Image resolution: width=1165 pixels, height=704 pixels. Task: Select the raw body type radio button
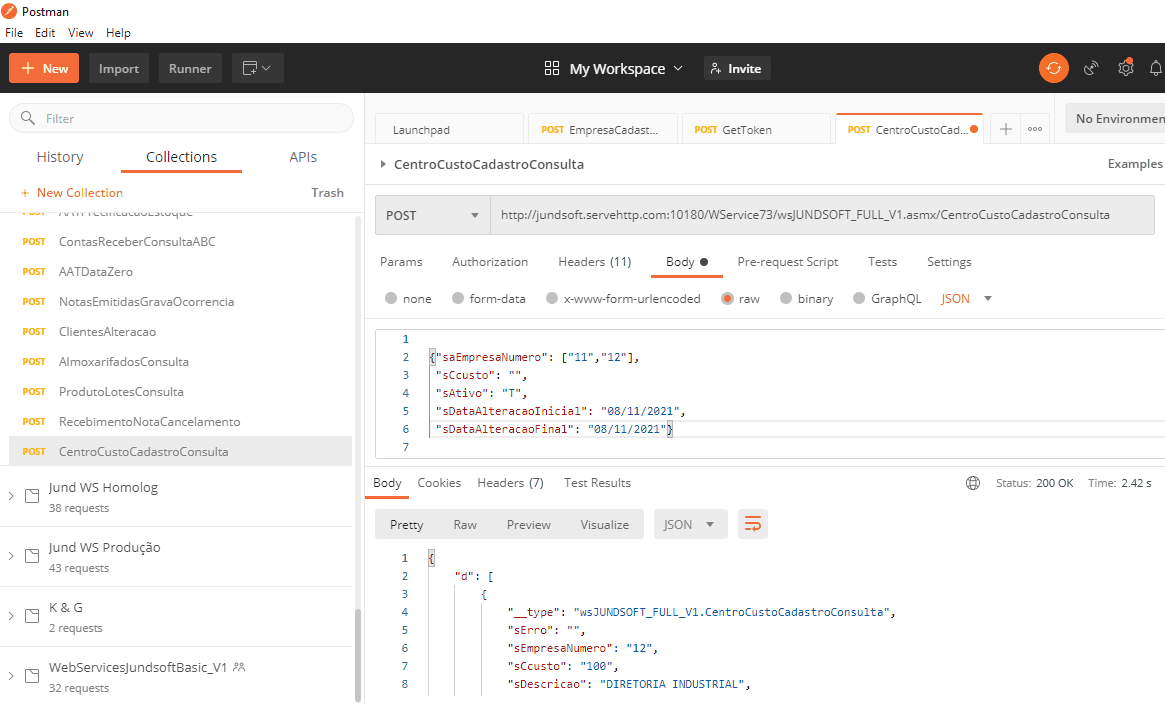(x=727, y=298)
